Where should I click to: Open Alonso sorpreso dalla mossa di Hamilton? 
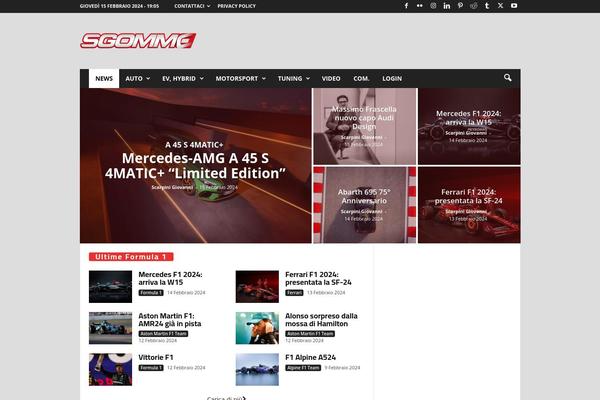(321, 320)
